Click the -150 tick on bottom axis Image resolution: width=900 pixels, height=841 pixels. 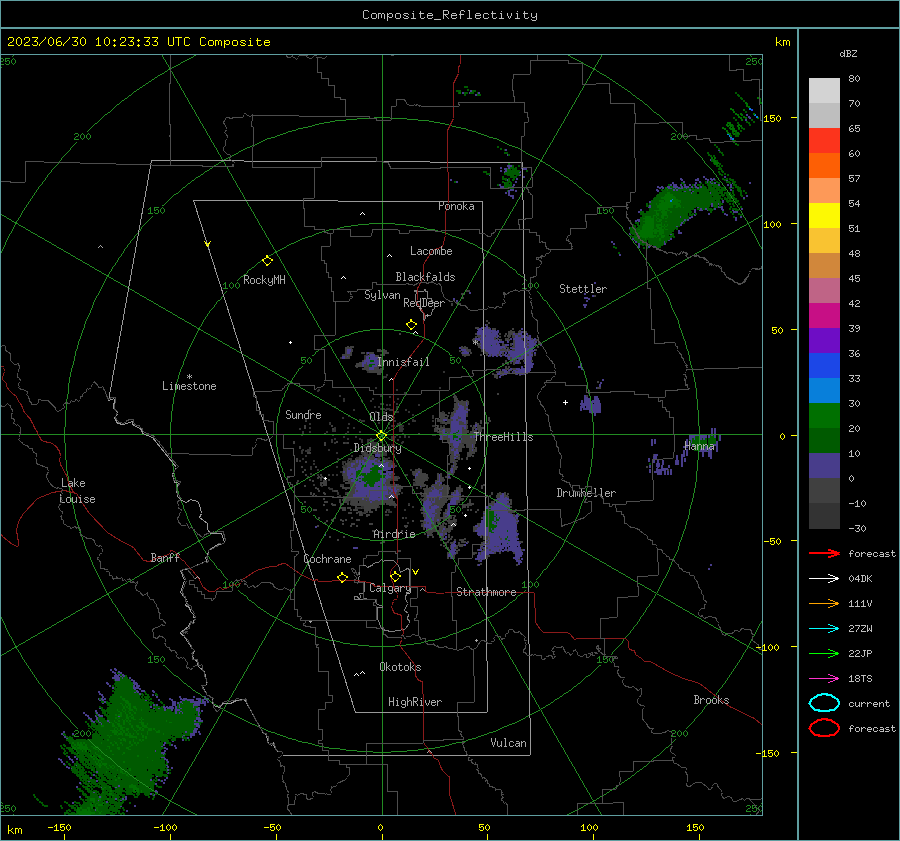click(59, 827)
